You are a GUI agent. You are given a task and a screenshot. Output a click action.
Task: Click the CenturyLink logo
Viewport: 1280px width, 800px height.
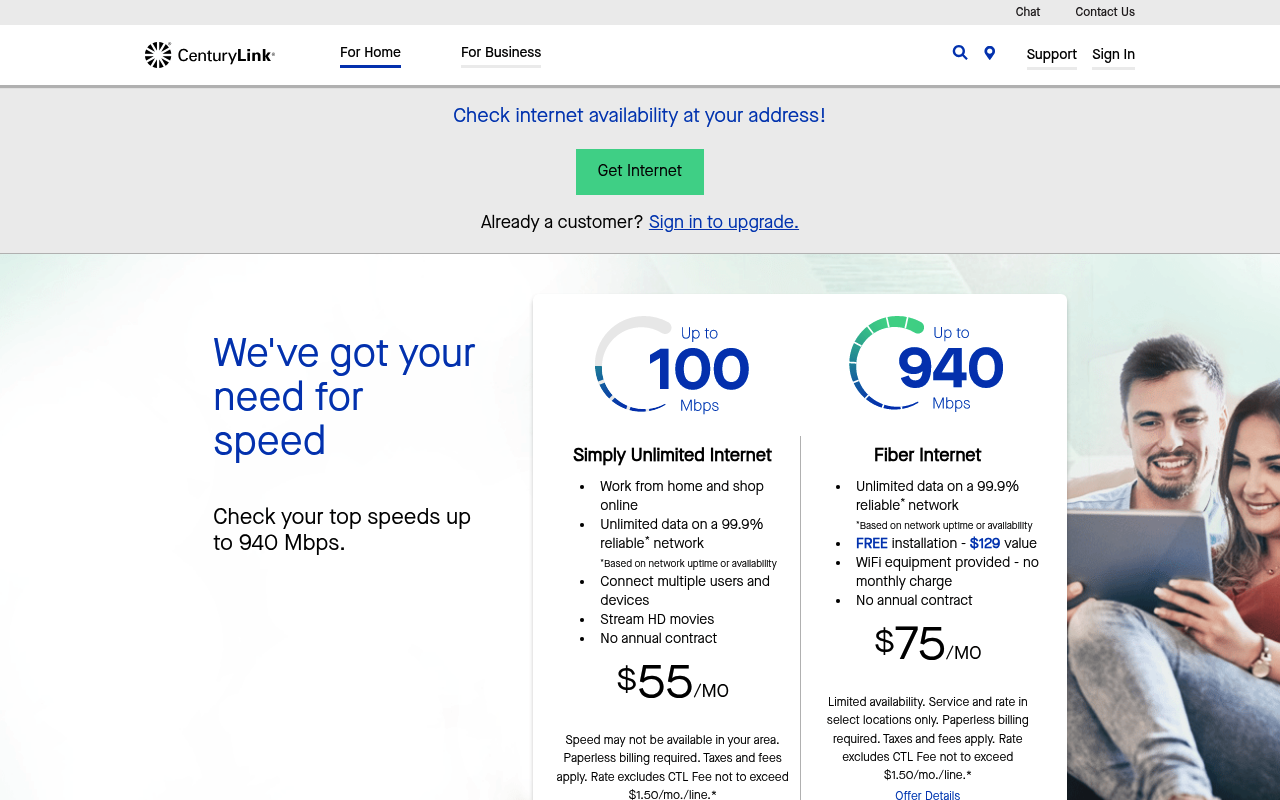pyautogui.click(x=209, y=55)
